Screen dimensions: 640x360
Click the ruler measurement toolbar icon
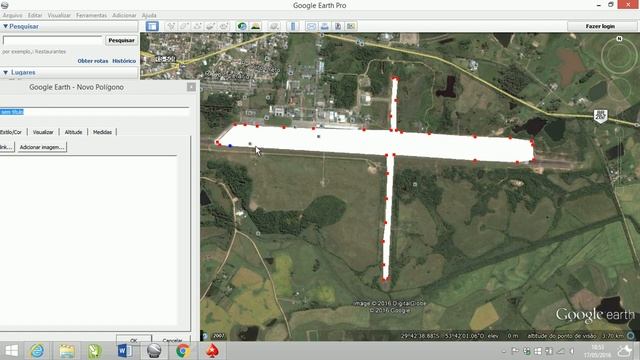[x=293, y=26]
